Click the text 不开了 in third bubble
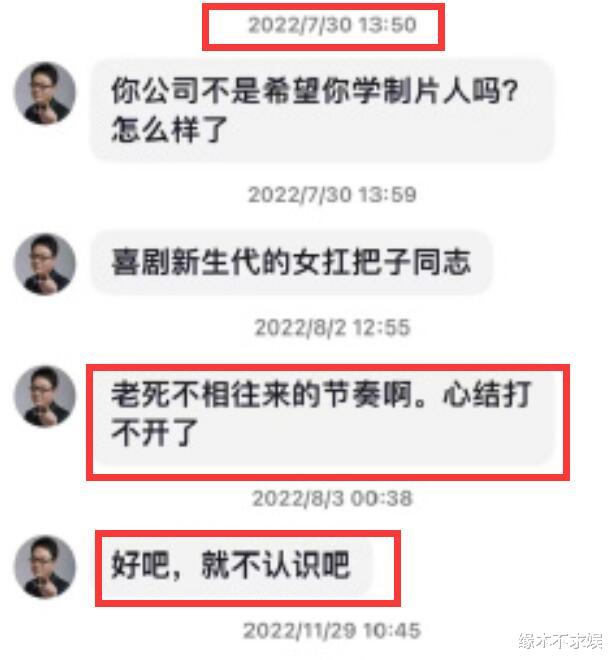Image resolution: width=611 pixels, height=660 pixels. (154, 433)
